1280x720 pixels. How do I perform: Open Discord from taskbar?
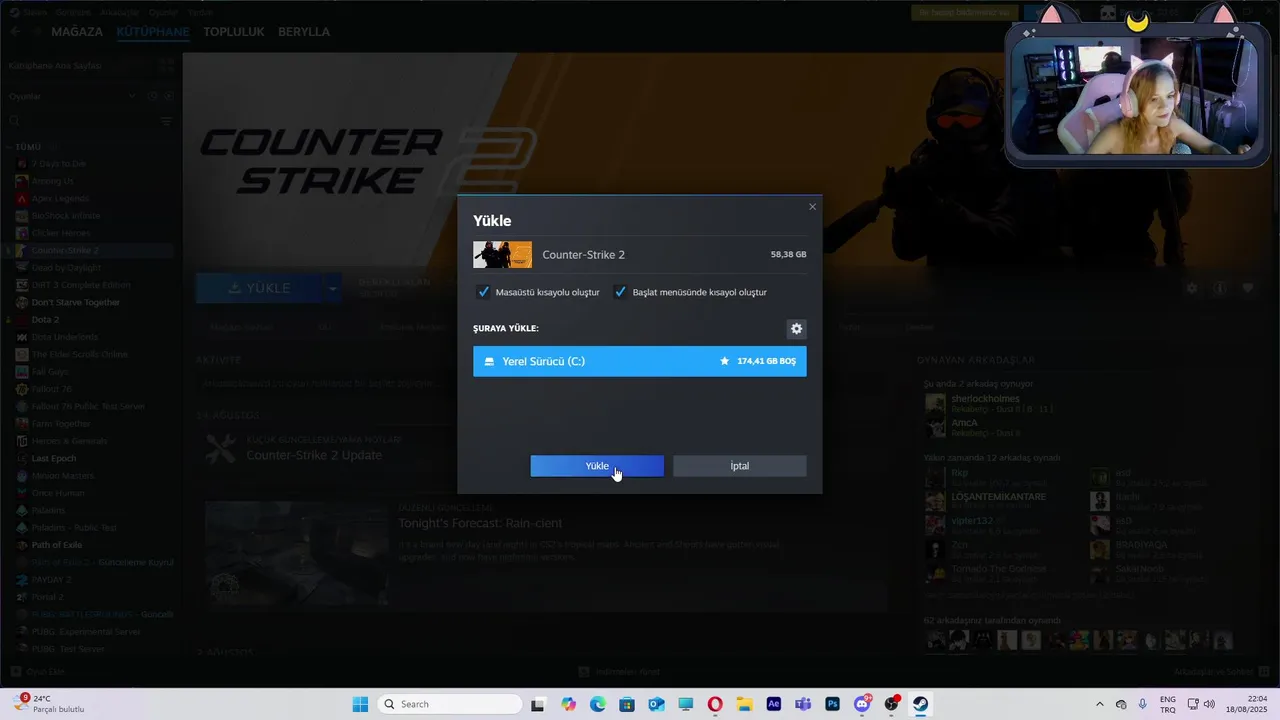[862, 704]
